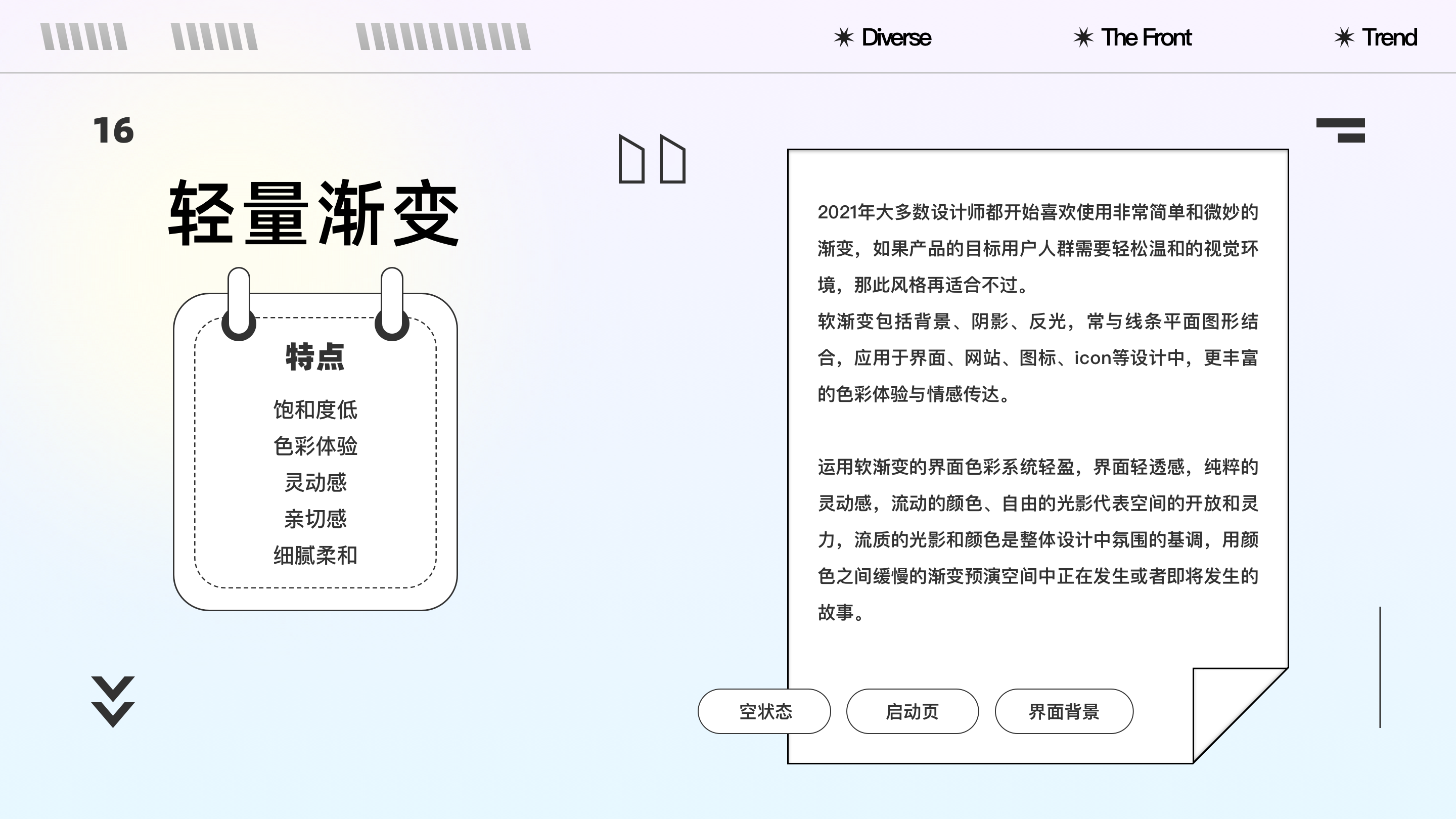Open the Trend nav item
1456x819 pixels.
point(1389,37)
